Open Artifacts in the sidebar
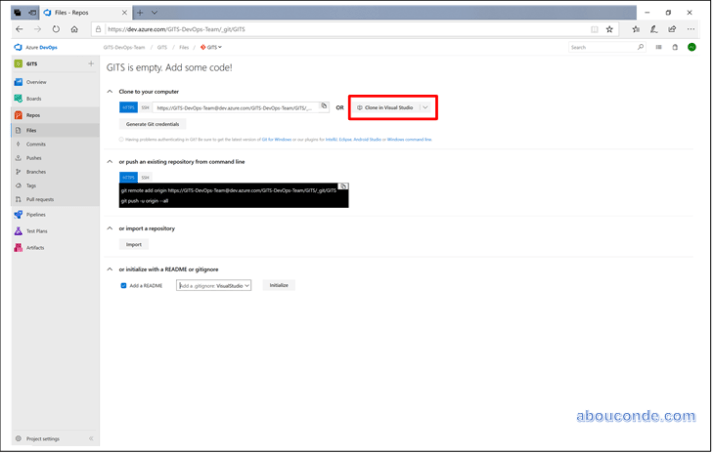This screenshot has width=714, height=453. pyautogui.click(x=35, y=246)
